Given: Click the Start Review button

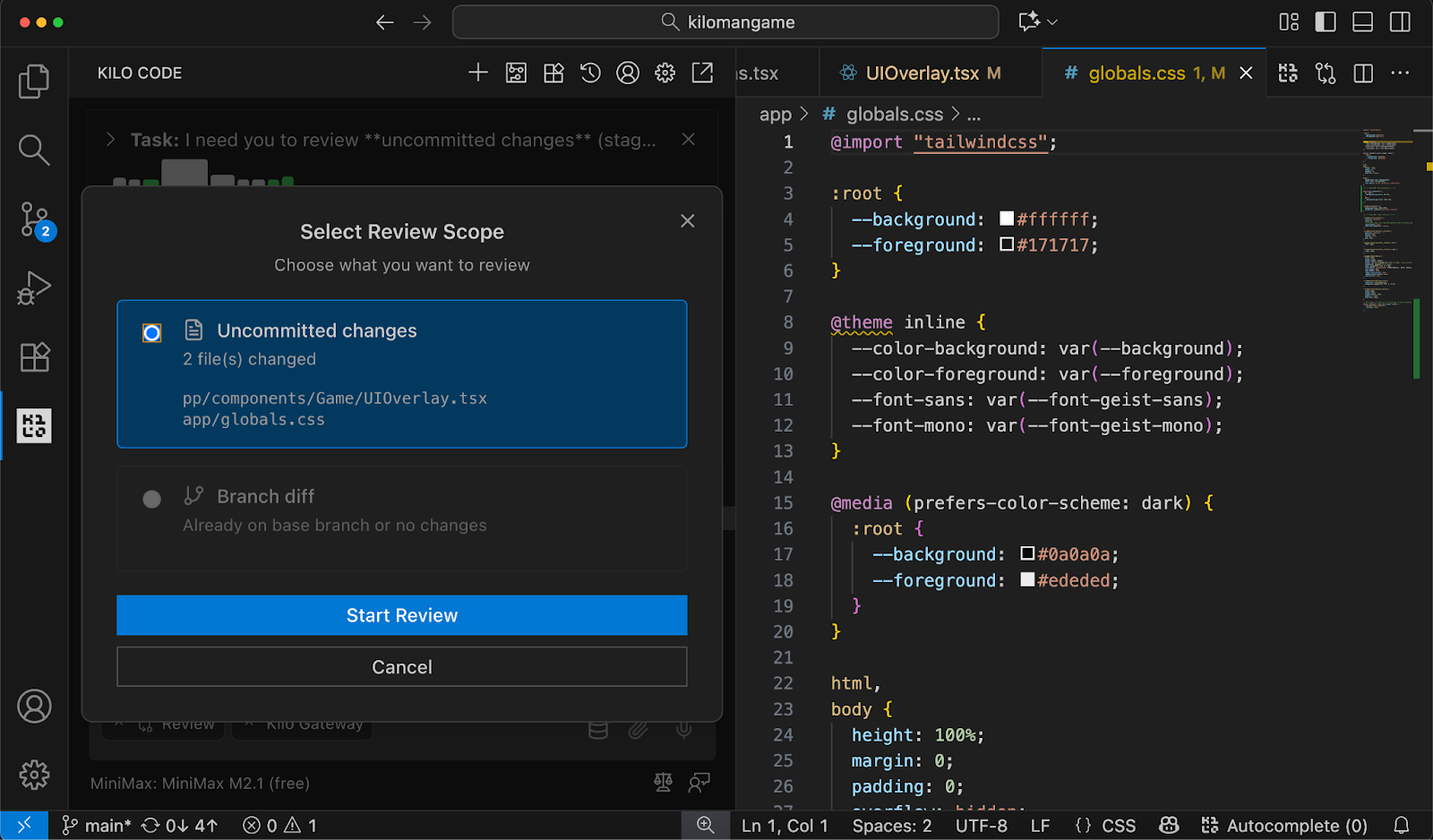Looking at the screenshot, I should [x=402, y=615].
